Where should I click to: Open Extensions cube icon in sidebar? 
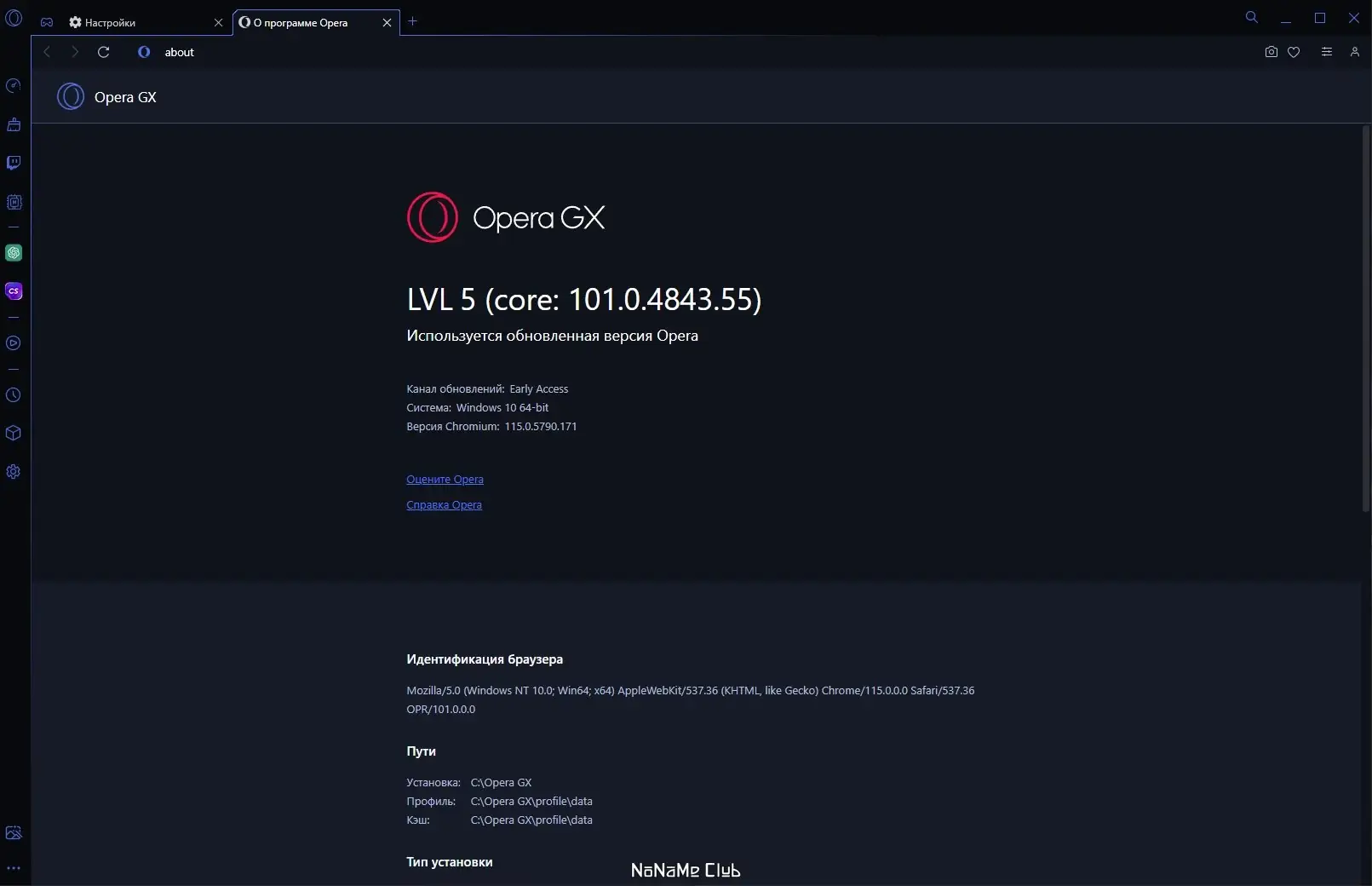point(14,433)
